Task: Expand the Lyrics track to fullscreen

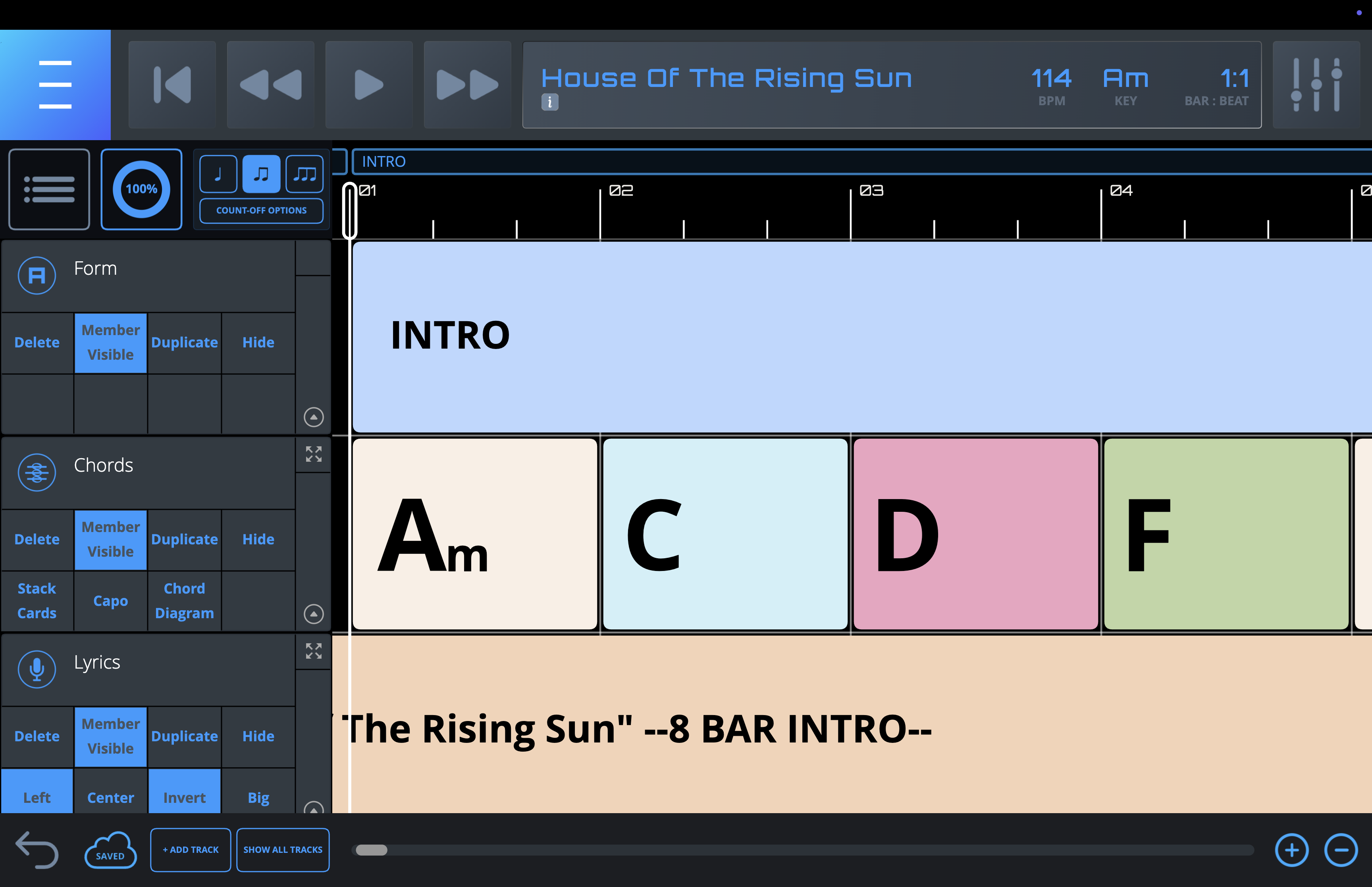Action: click(313, 652)
